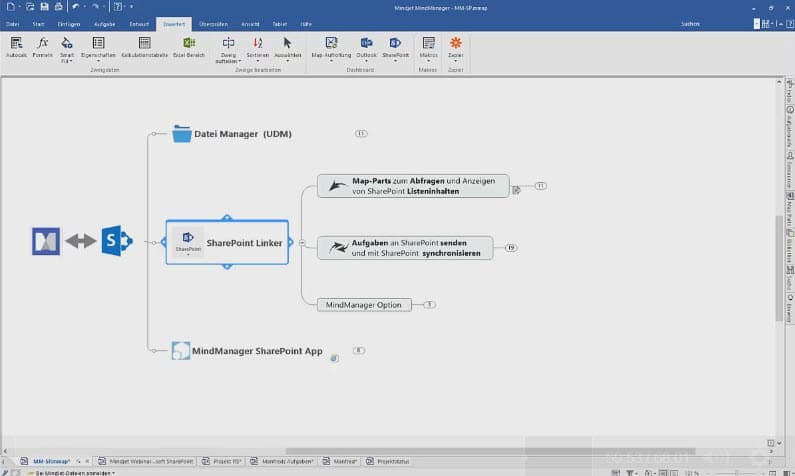
Task: Expand the Aufgaben topic subtopic counter
Action: [x=511, y=248]
